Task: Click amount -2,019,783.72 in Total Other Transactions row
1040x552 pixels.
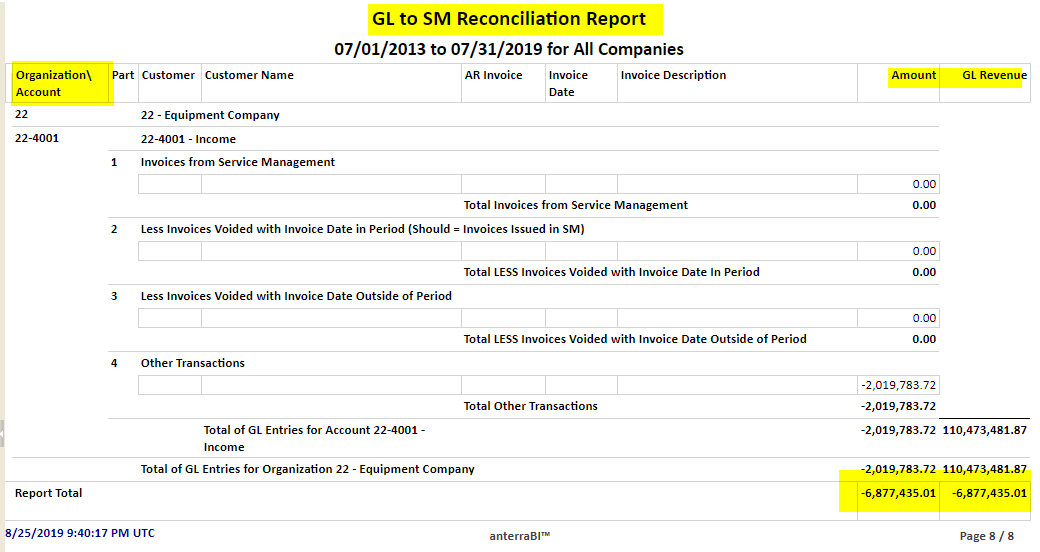Action: tap(898, 406)
